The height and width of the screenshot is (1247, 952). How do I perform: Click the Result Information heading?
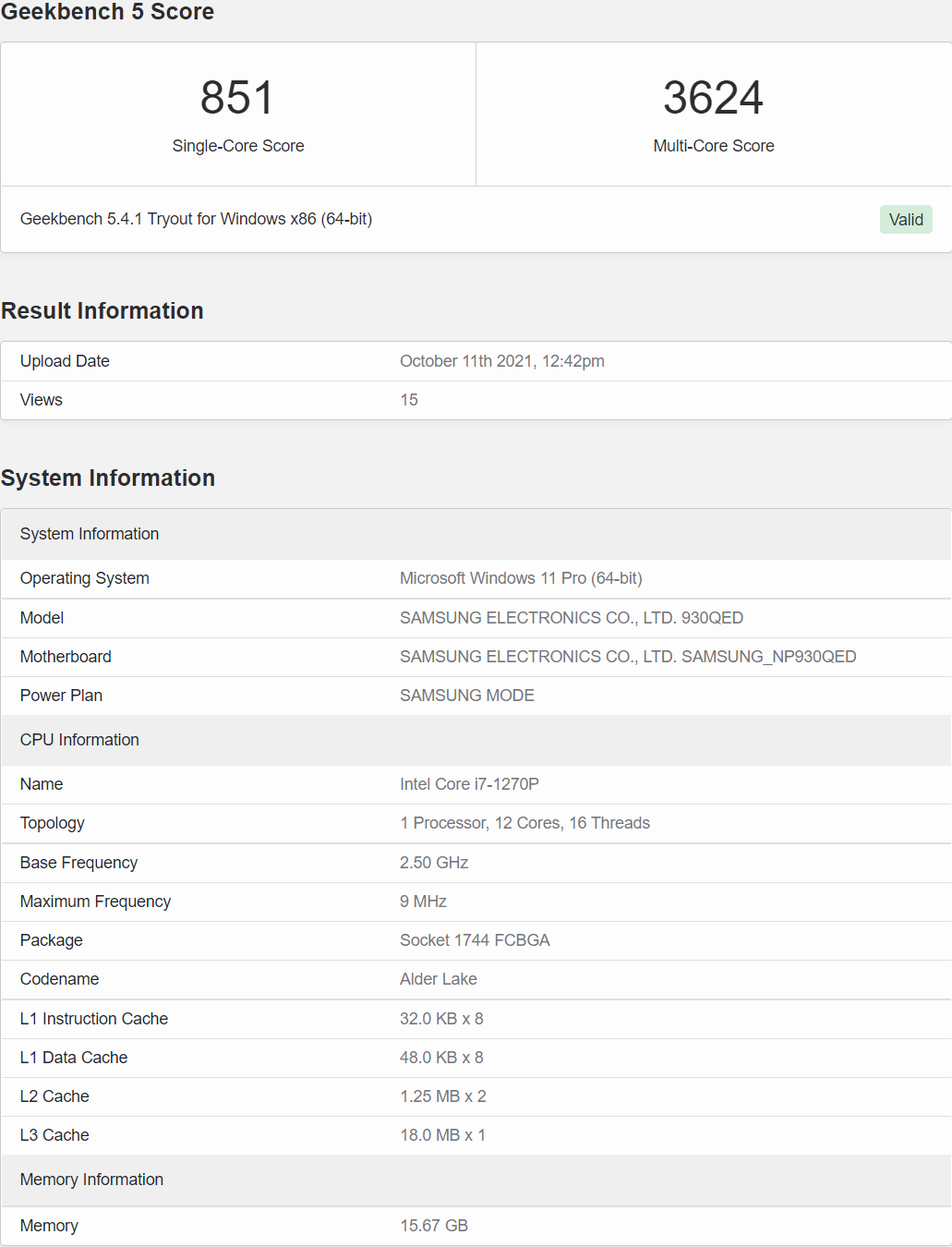(102, 311)
